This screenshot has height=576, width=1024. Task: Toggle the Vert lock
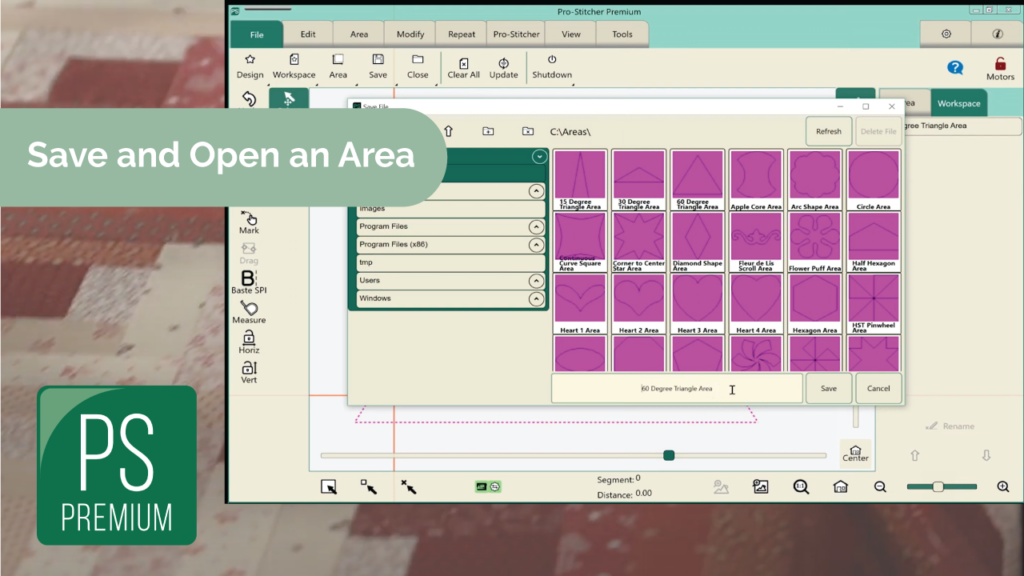click(x=249, y=369)
